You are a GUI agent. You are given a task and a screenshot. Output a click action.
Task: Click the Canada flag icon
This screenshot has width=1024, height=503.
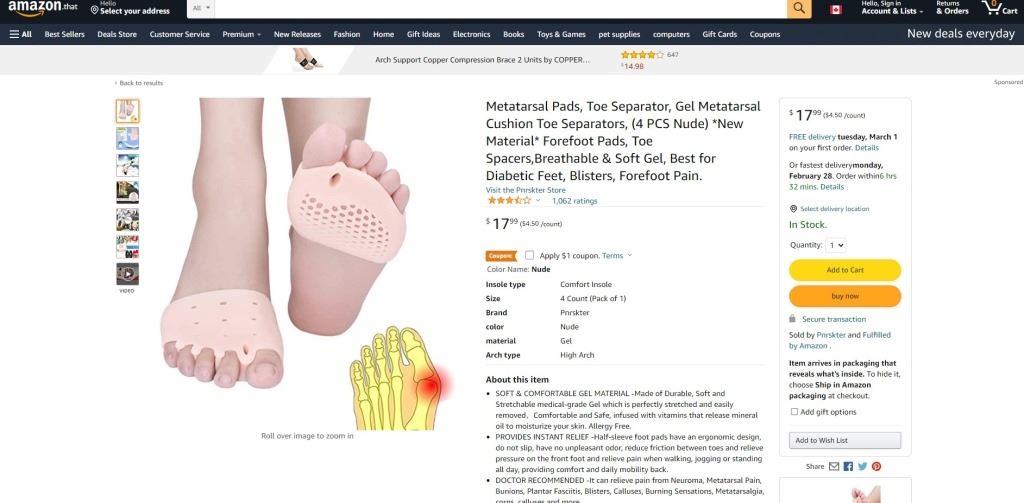tap(835, 9)
